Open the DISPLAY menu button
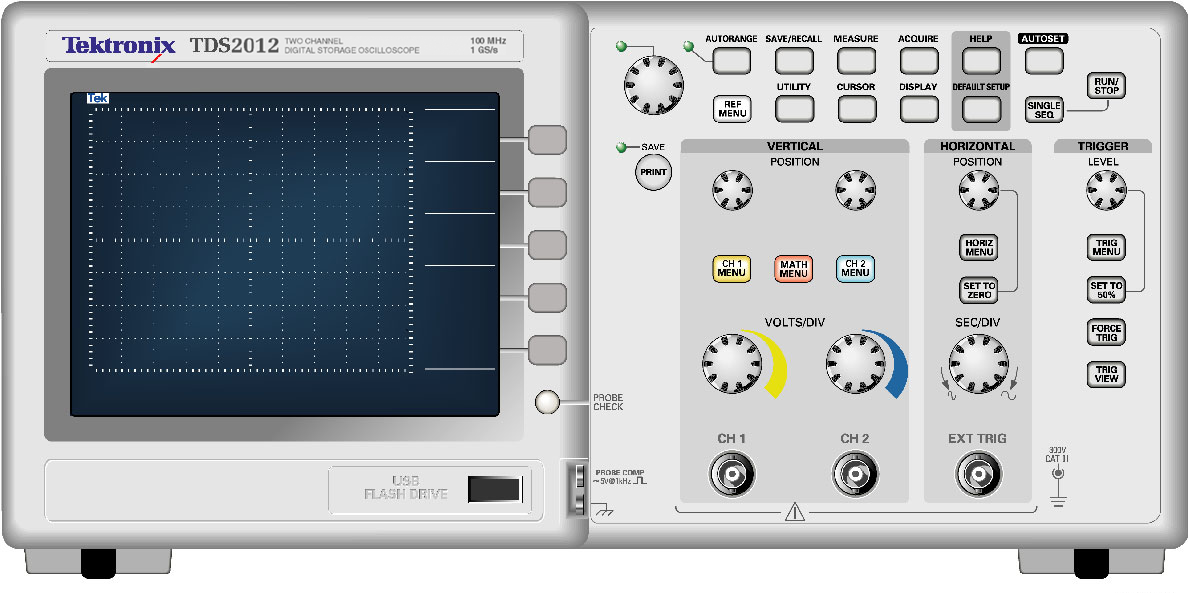The width and height of the screenshot is (1188, 613). [919, 109]
